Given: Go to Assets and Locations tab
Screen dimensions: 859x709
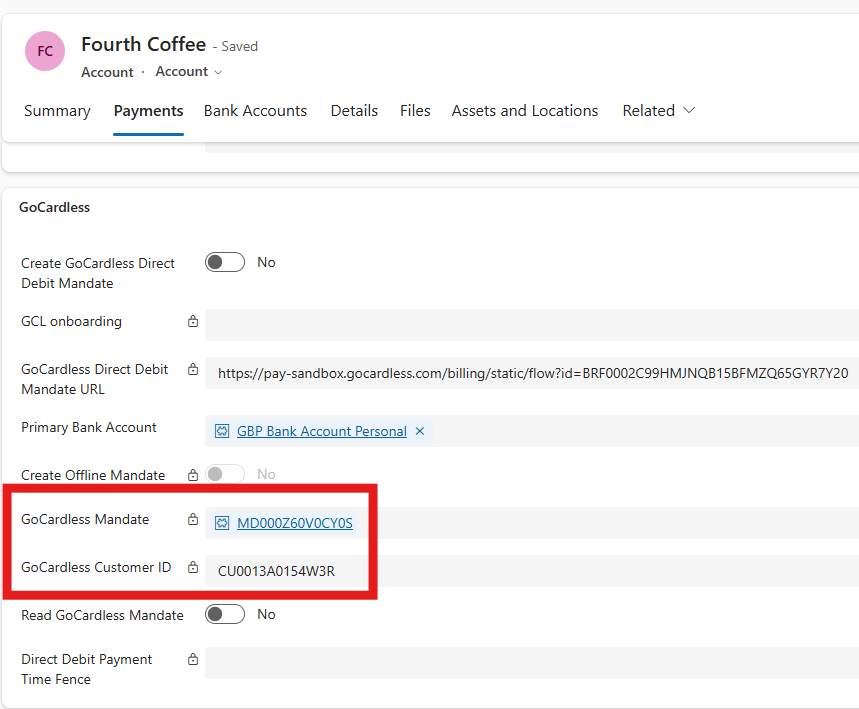Looking at the screenshot, I should coord(524,111).
